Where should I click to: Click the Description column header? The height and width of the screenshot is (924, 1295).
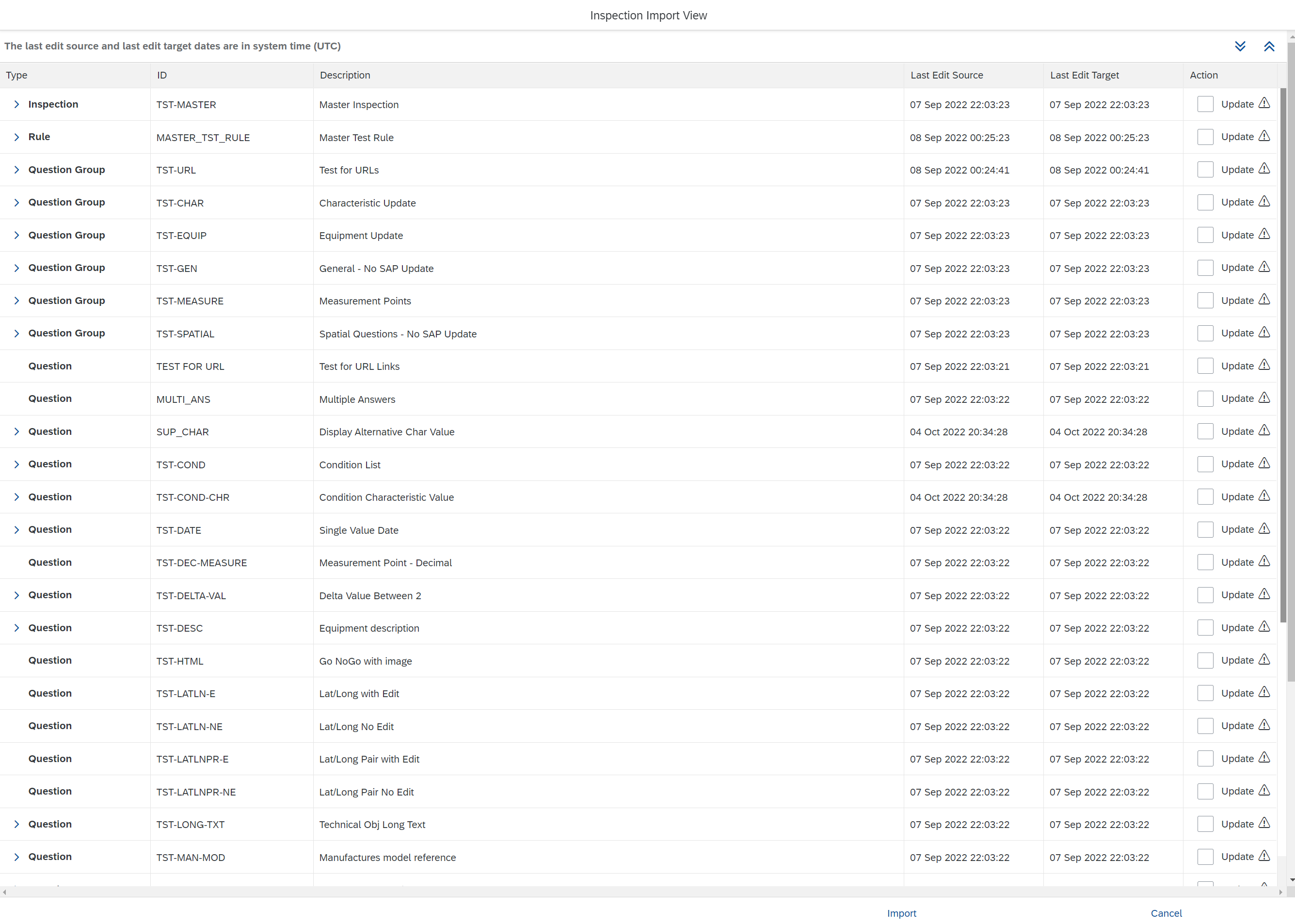click(345, 75)
